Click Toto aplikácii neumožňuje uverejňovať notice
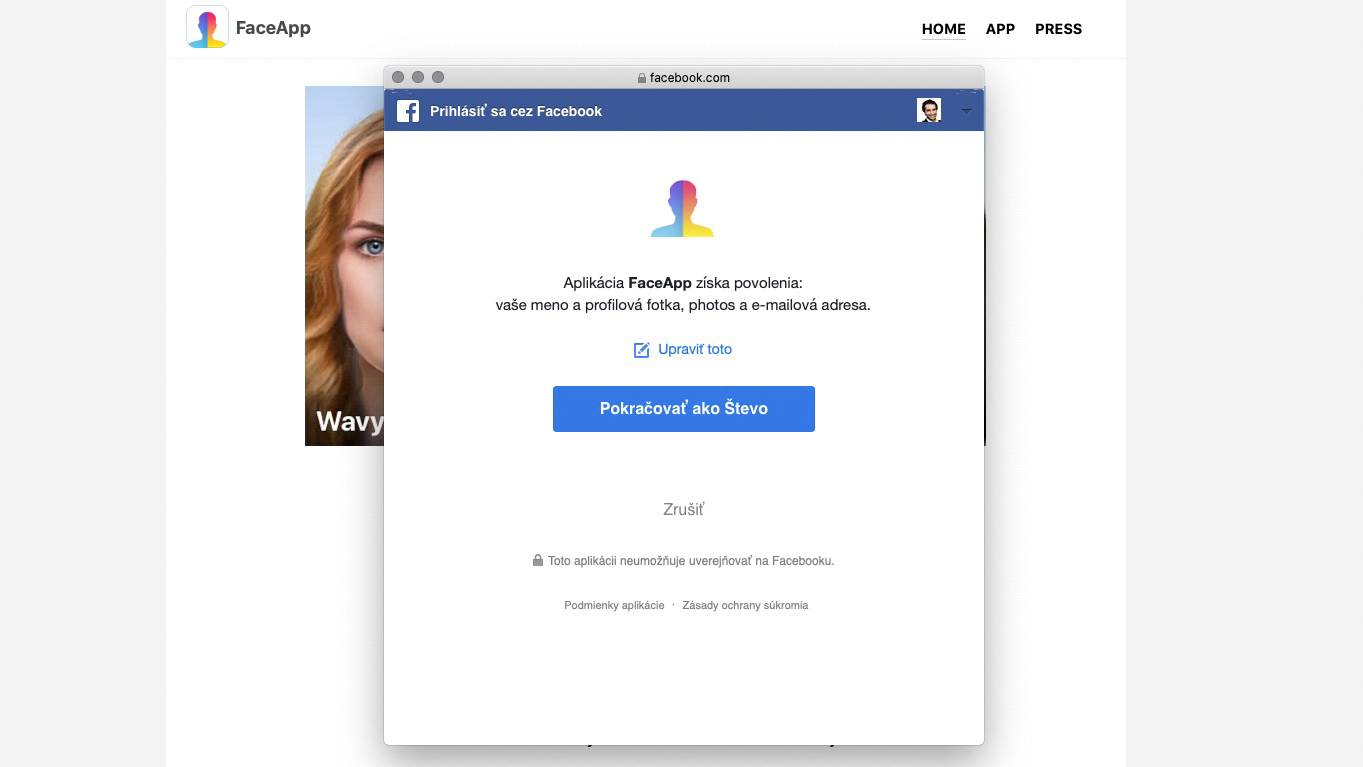The width and height of the screenshot is (1363, 767). tap(691, 561)
